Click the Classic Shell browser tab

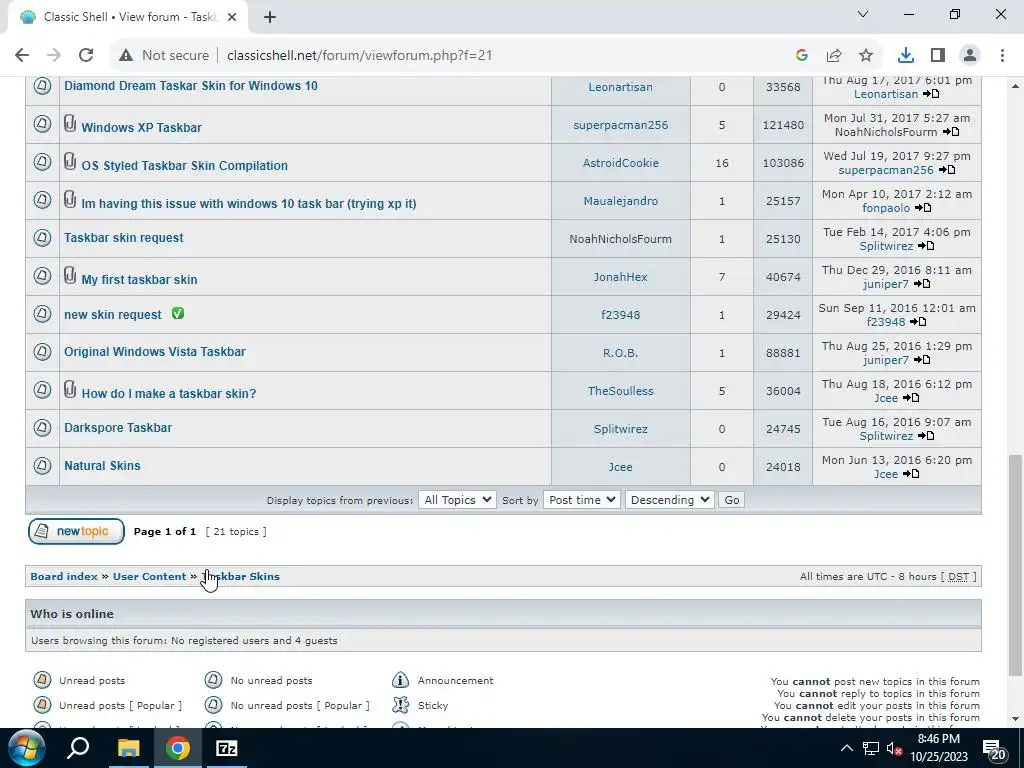pos(128,17)
